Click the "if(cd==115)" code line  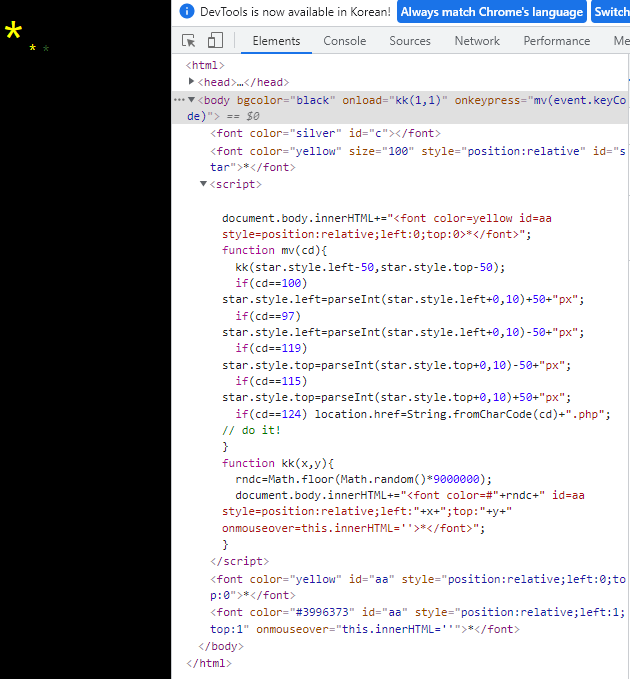[x=271, y=381]
